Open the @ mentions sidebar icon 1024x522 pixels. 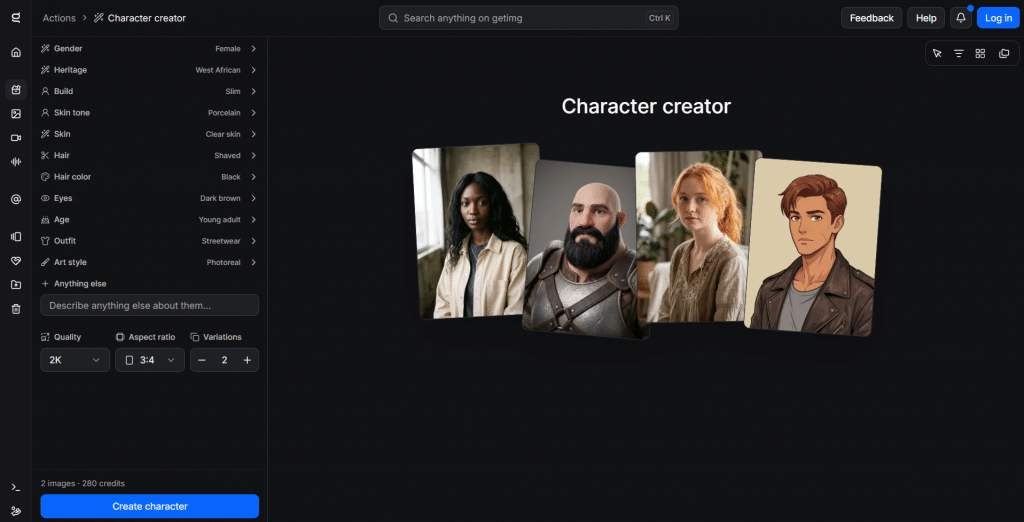[16, 199]
